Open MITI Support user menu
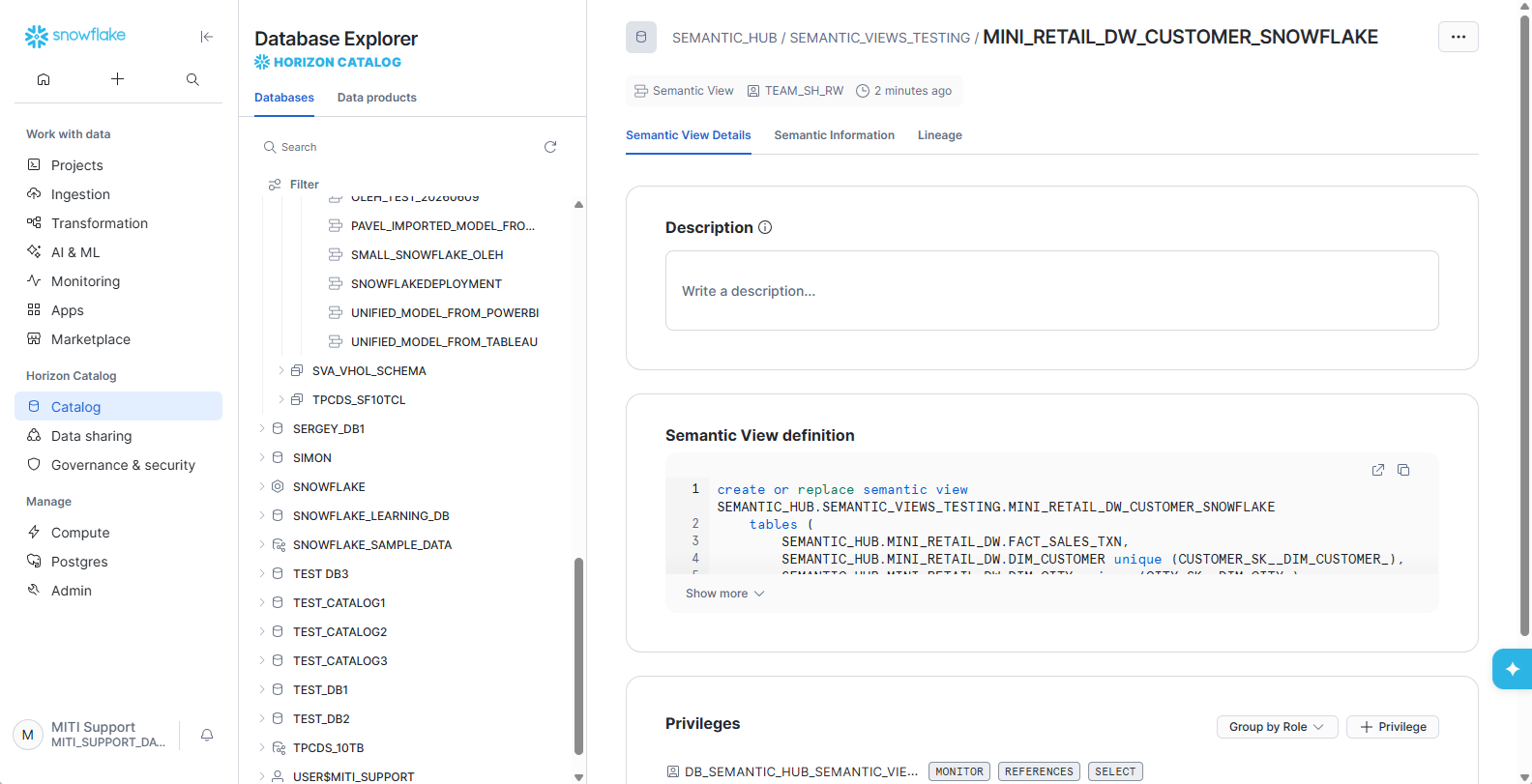The width and height of the screenshot is (1532, 784). point(92,735)
